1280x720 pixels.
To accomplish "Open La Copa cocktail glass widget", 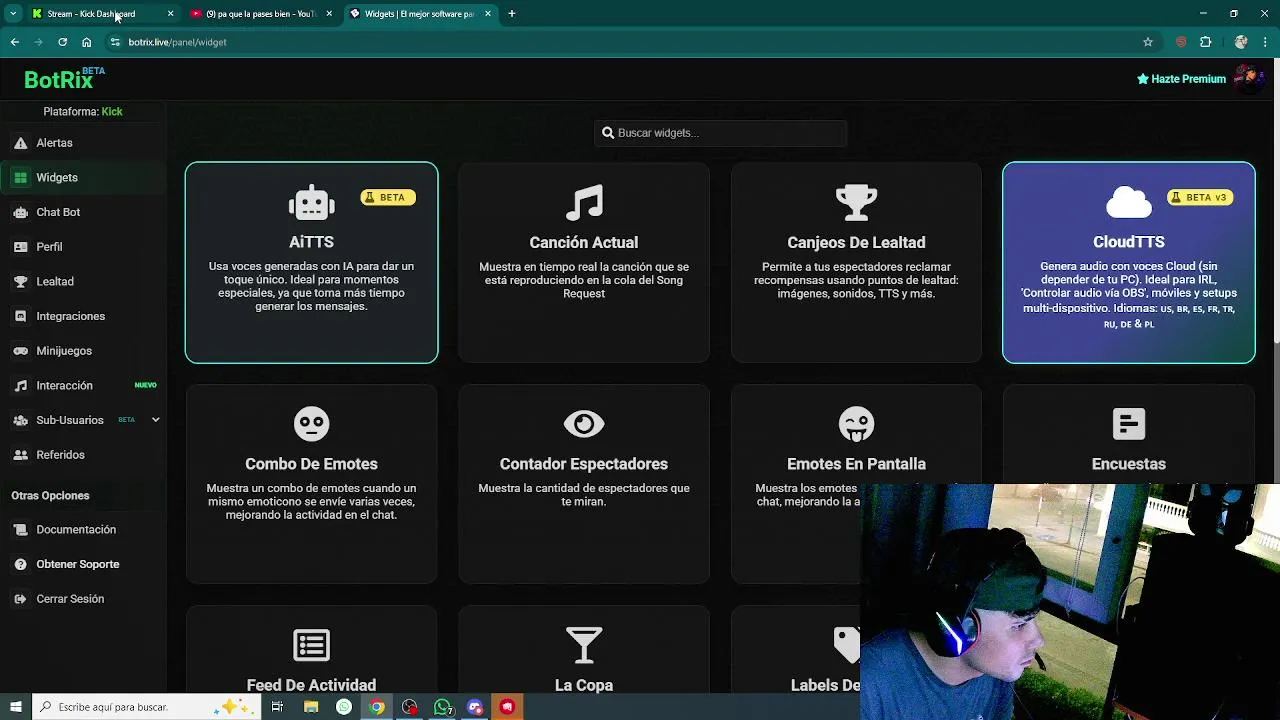I will coord(584,645).
